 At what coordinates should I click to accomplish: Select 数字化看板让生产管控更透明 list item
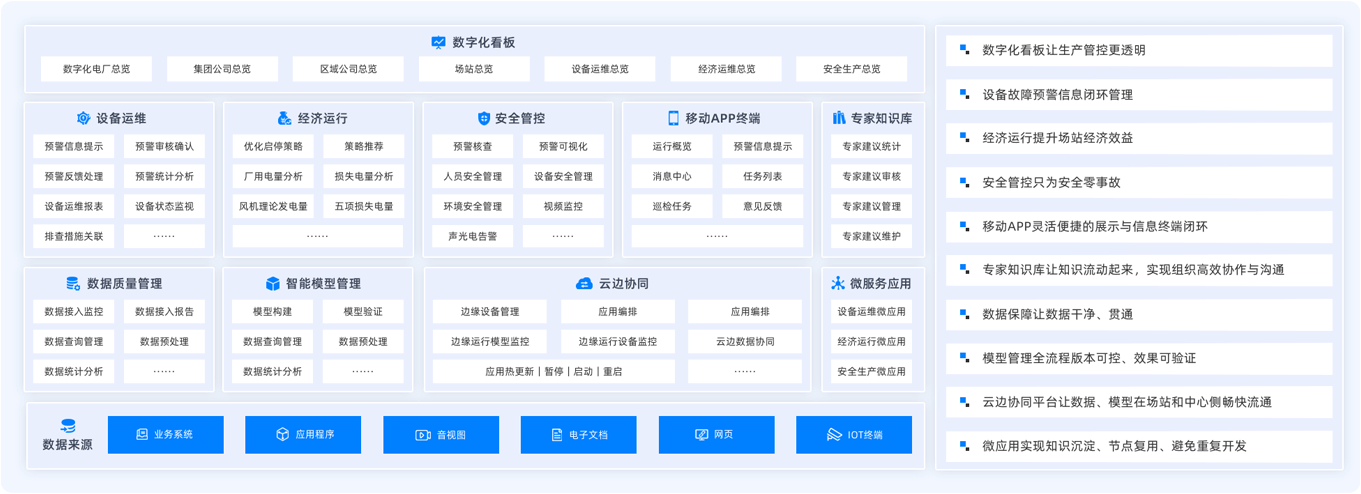(1138, 50)
